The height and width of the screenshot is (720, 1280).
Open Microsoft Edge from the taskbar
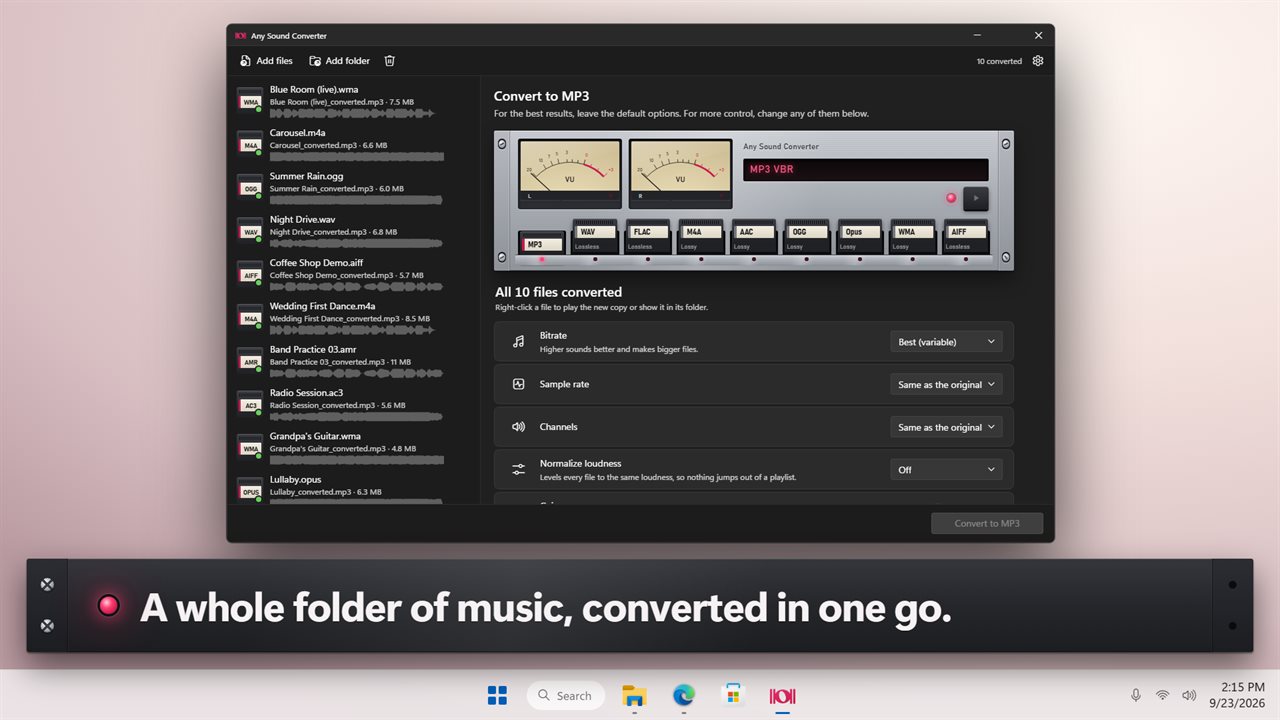tap(684, 696)
